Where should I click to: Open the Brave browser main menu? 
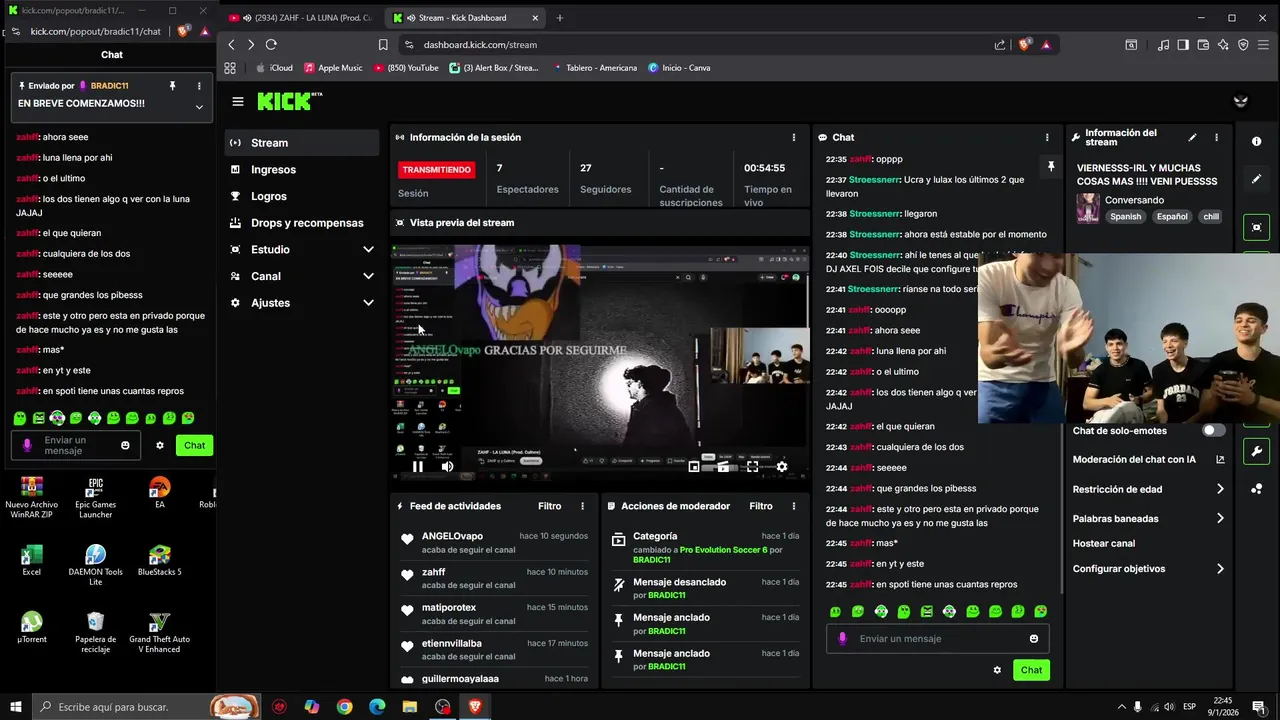tap(1264, 44)
